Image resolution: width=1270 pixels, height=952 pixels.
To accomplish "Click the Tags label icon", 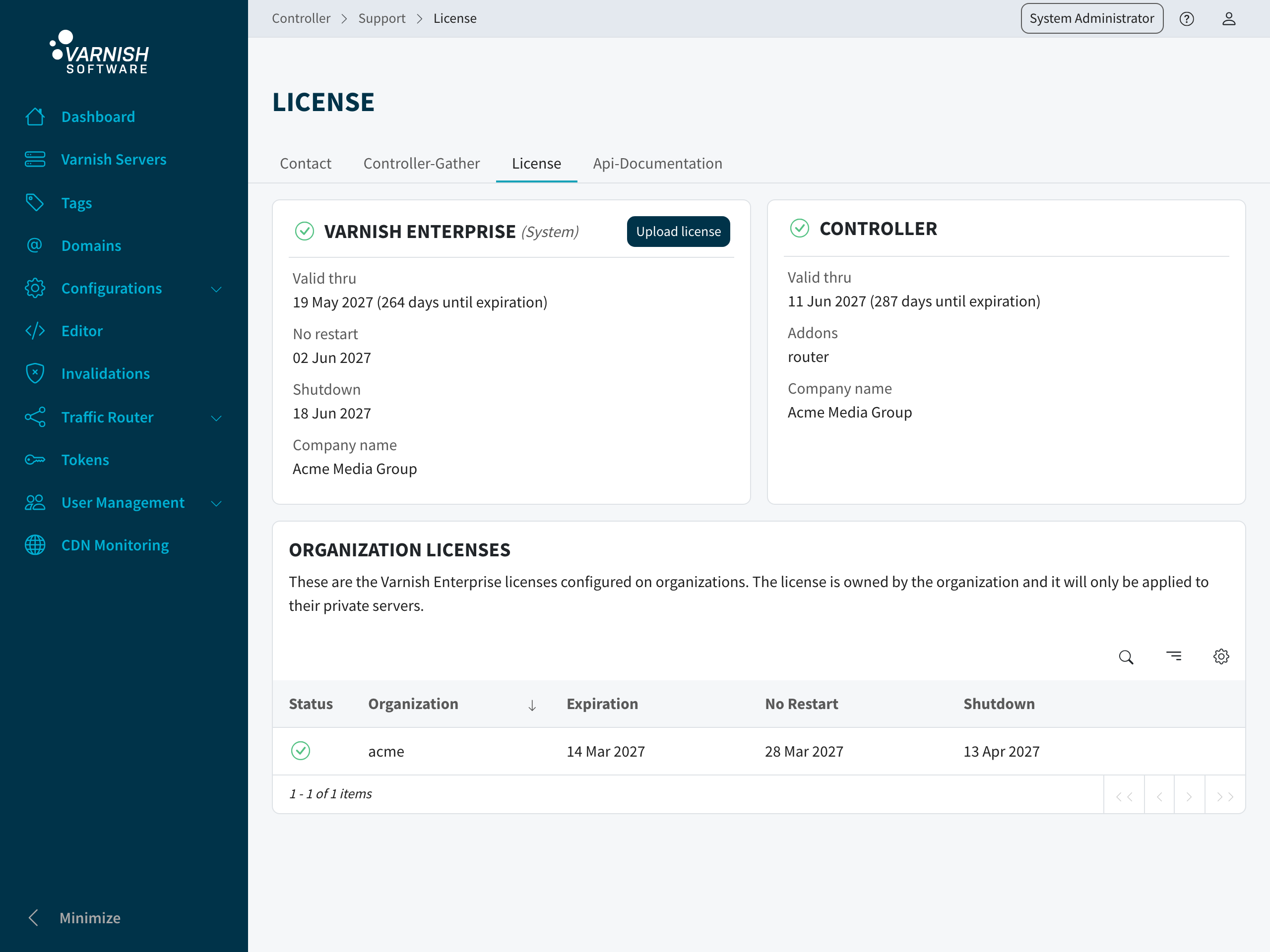I will tap(35, 203).
